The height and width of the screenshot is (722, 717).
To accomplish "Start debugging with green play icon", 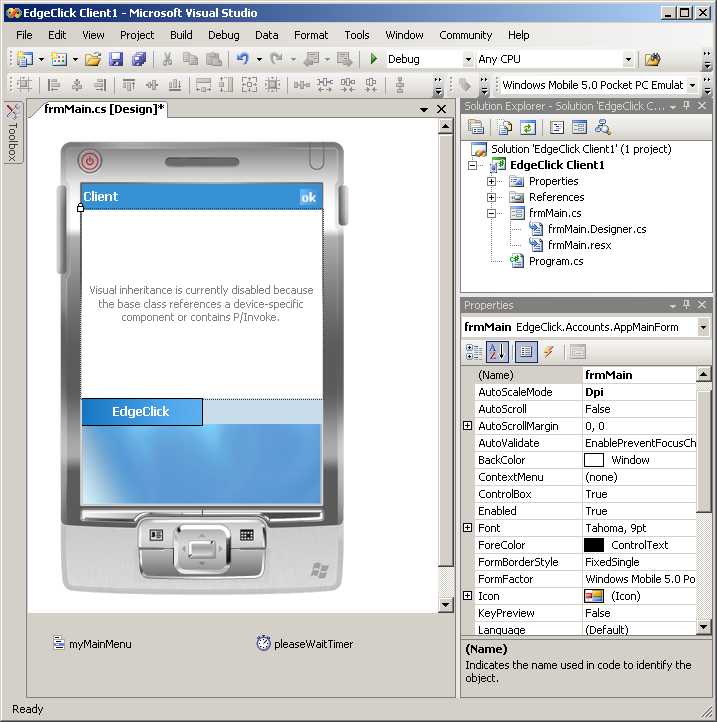I will click(x=374, y=59).
